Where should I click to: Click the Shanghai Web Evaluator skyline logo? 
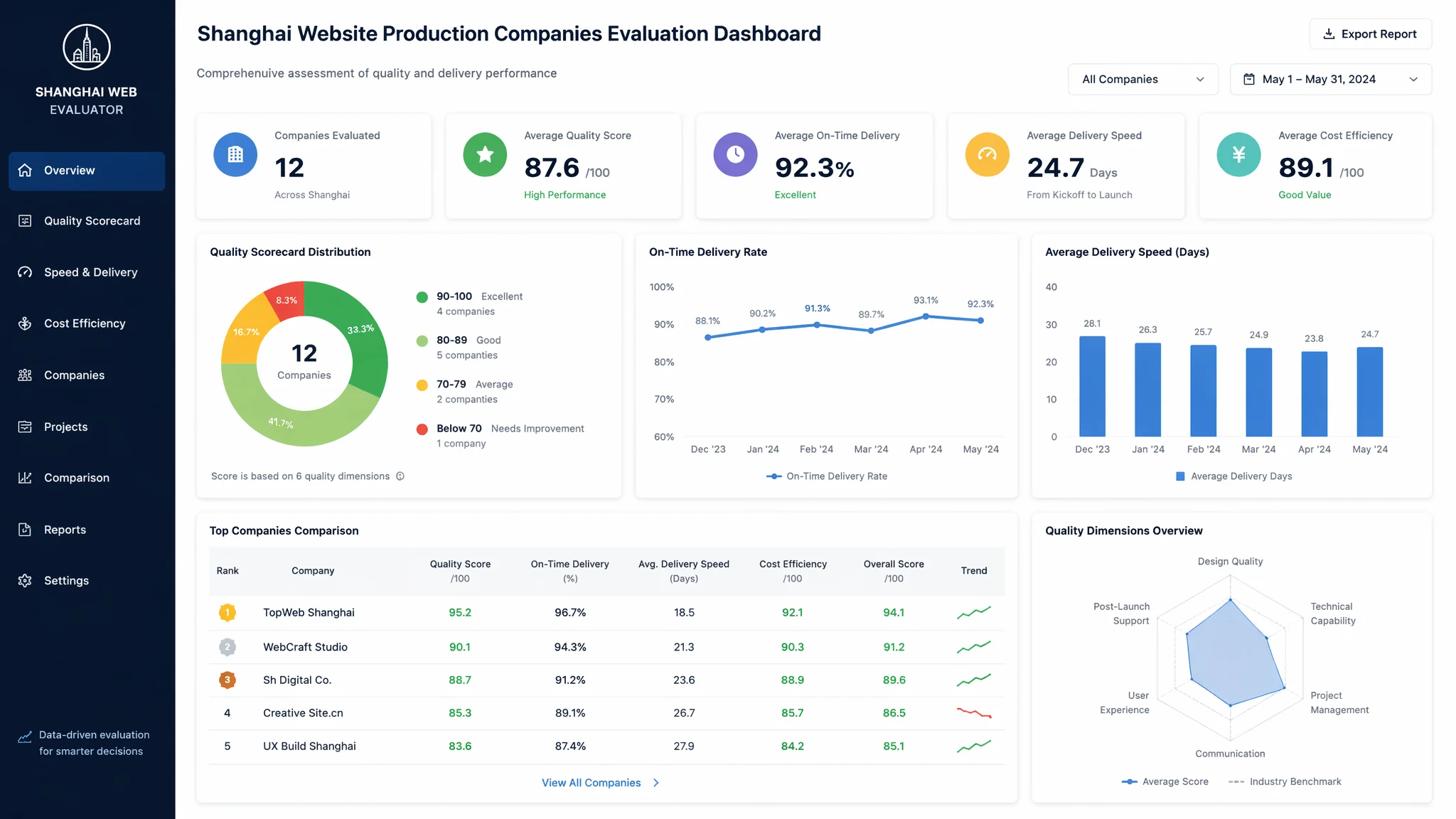(x=87, y=47)
